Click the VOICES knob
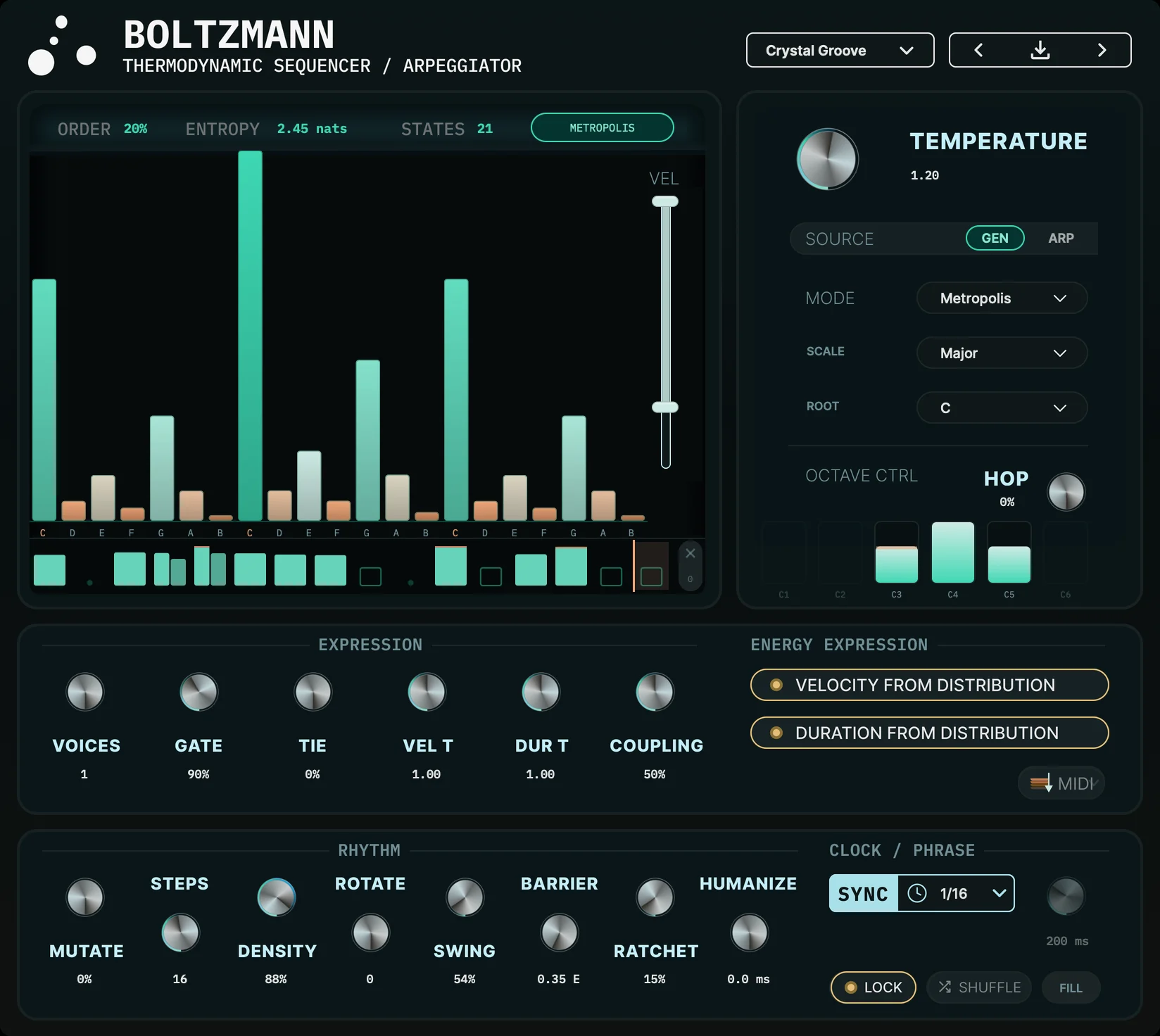 pyautogui.click(x=85, y=692)
